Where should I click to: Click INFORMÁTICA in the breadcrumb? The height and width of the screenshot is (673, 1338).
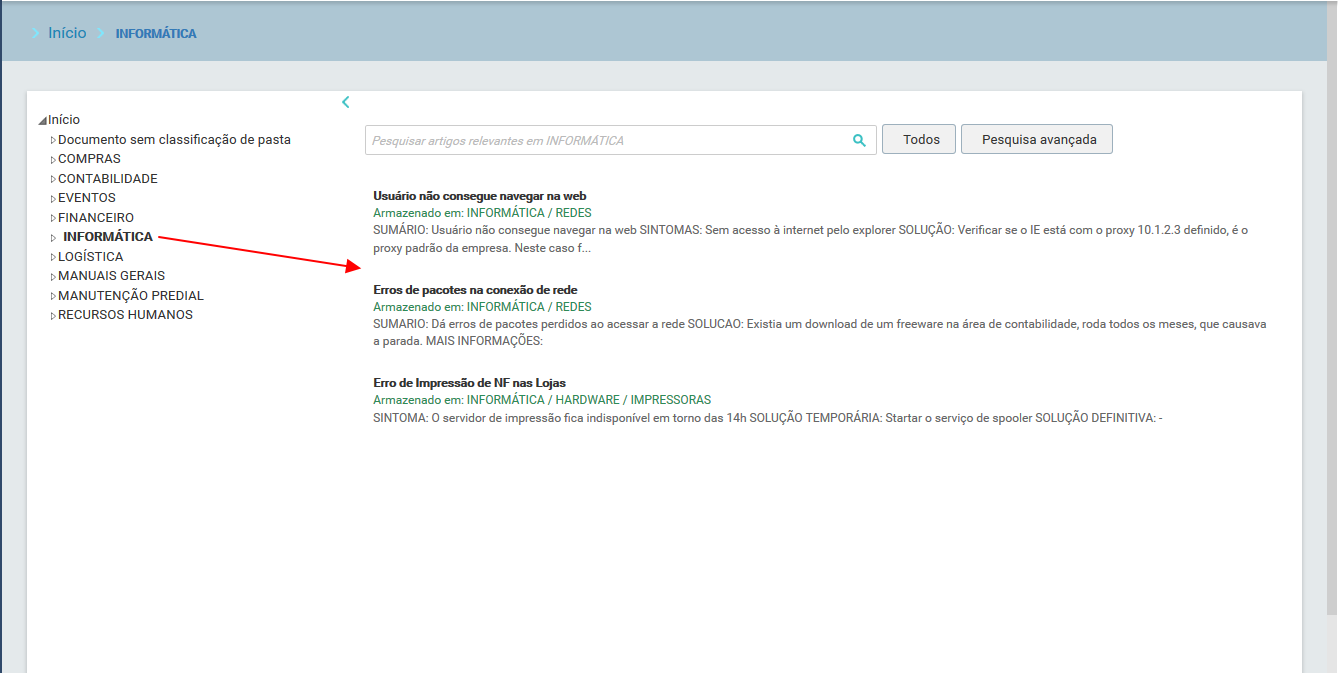(156, 34)
